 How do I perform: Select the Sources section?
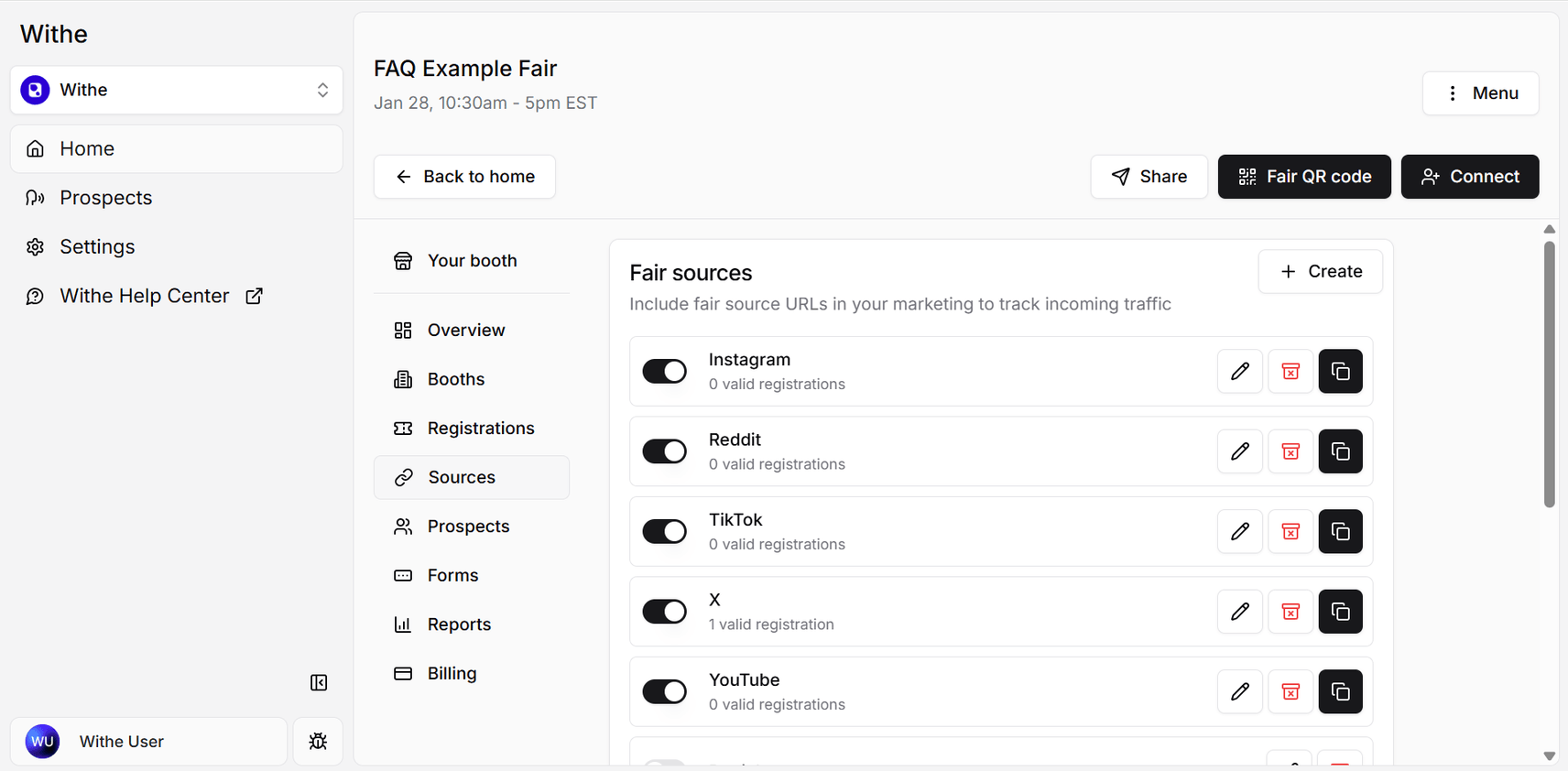click(x=472, y=477)
